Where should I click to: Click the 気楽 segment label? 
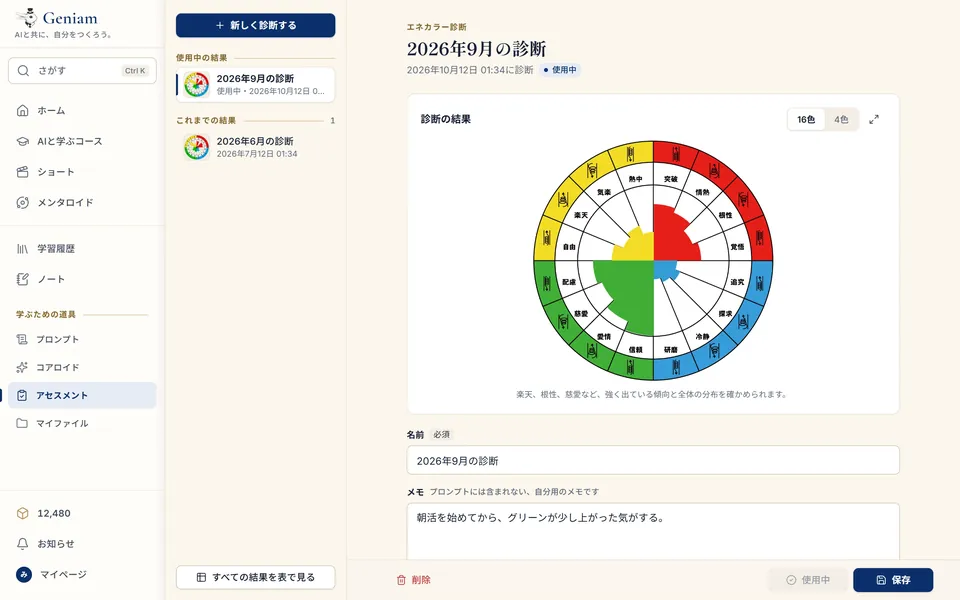coord(604,192)
